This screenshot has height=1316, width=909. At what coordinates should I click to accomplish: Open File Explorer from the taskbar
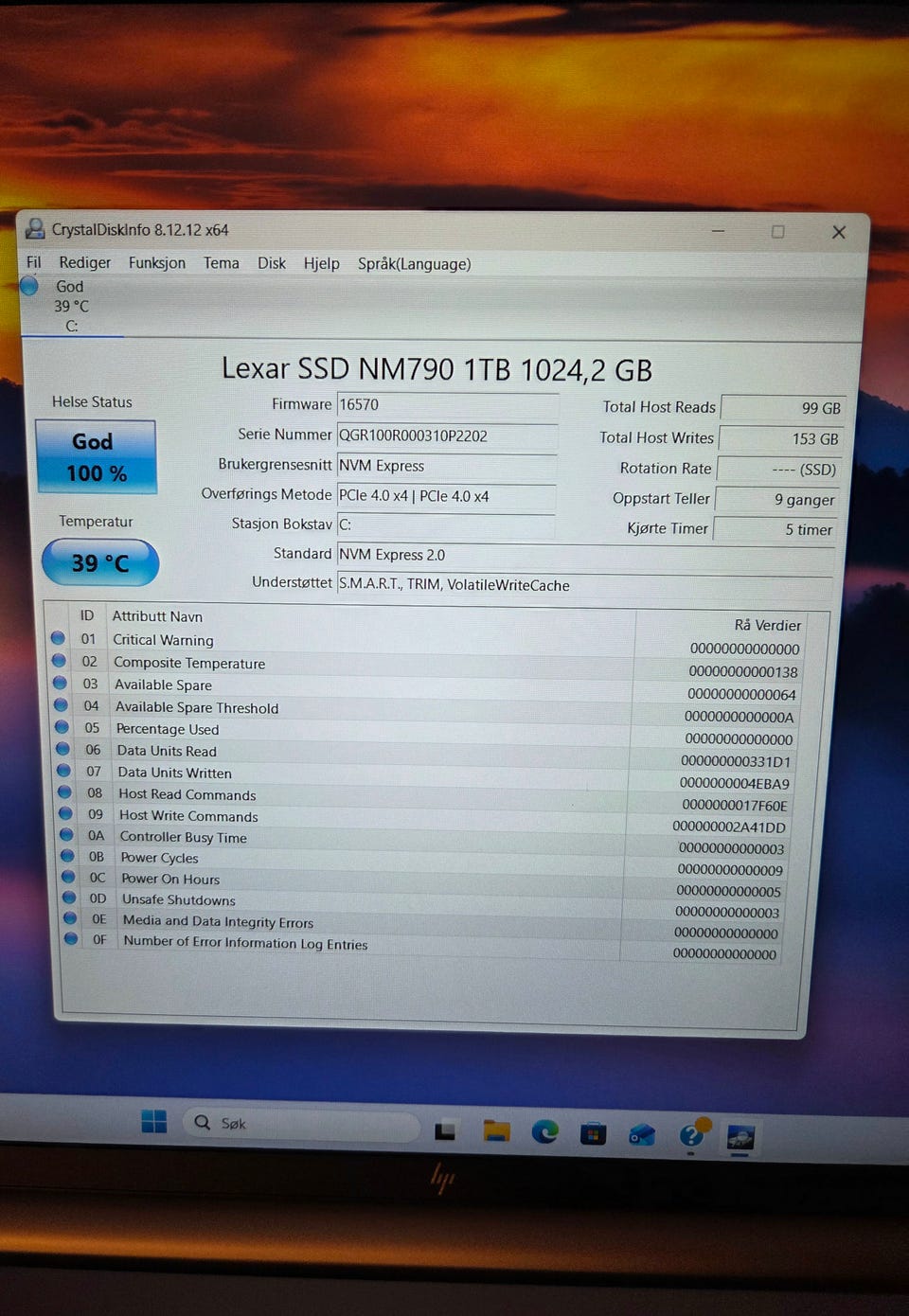tap(496, 1130)
